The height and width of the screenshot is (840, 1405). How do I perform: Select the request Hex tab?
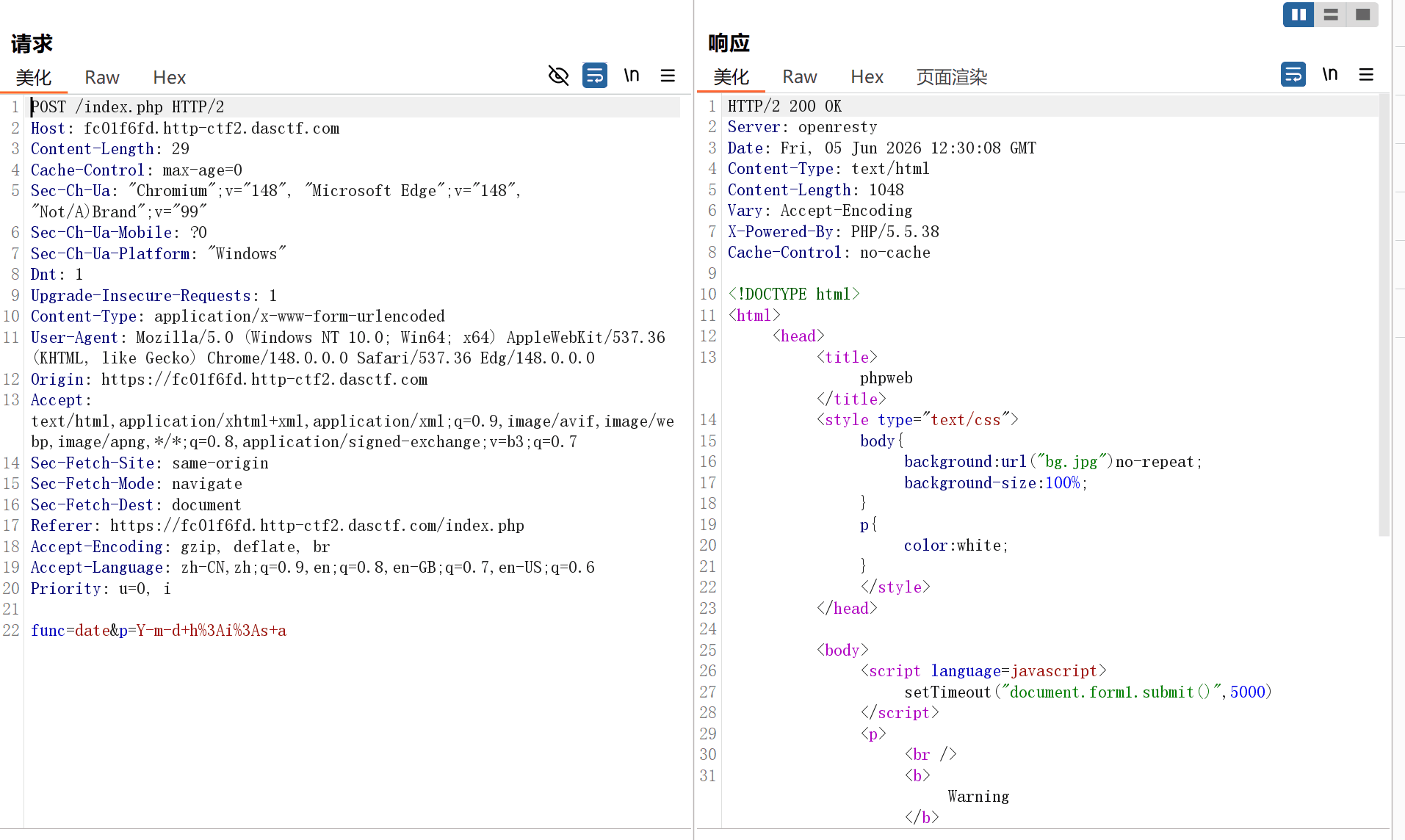(x=170, y=78)
